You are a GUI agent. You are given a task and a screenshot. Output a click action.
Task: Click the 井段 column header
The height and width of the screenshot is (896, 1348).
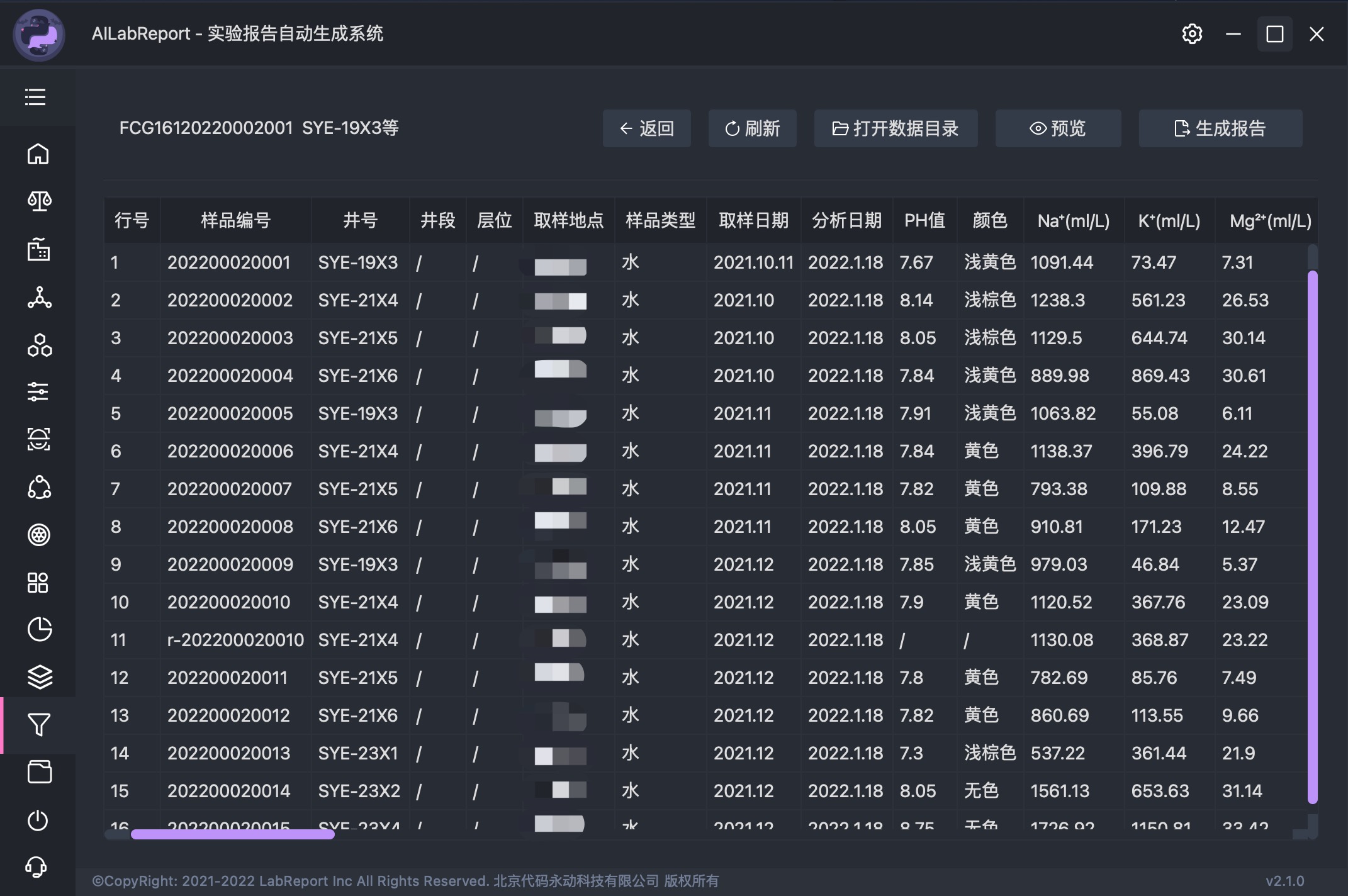(x=438, y=220)
